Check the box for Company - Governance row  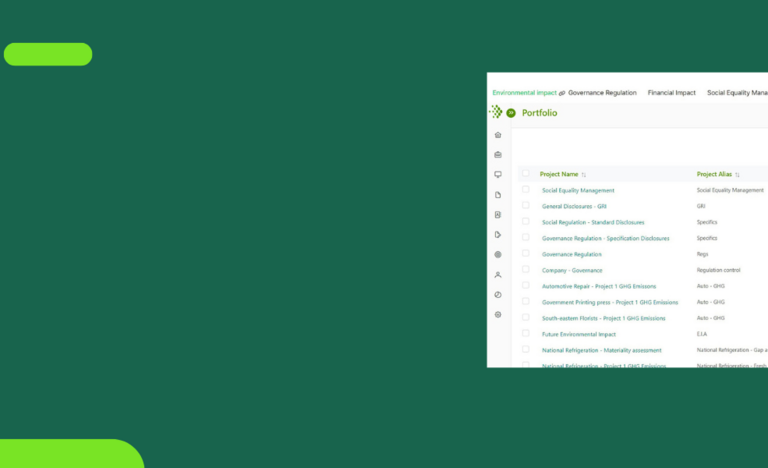pyautogui.click(x=525, y=270)
